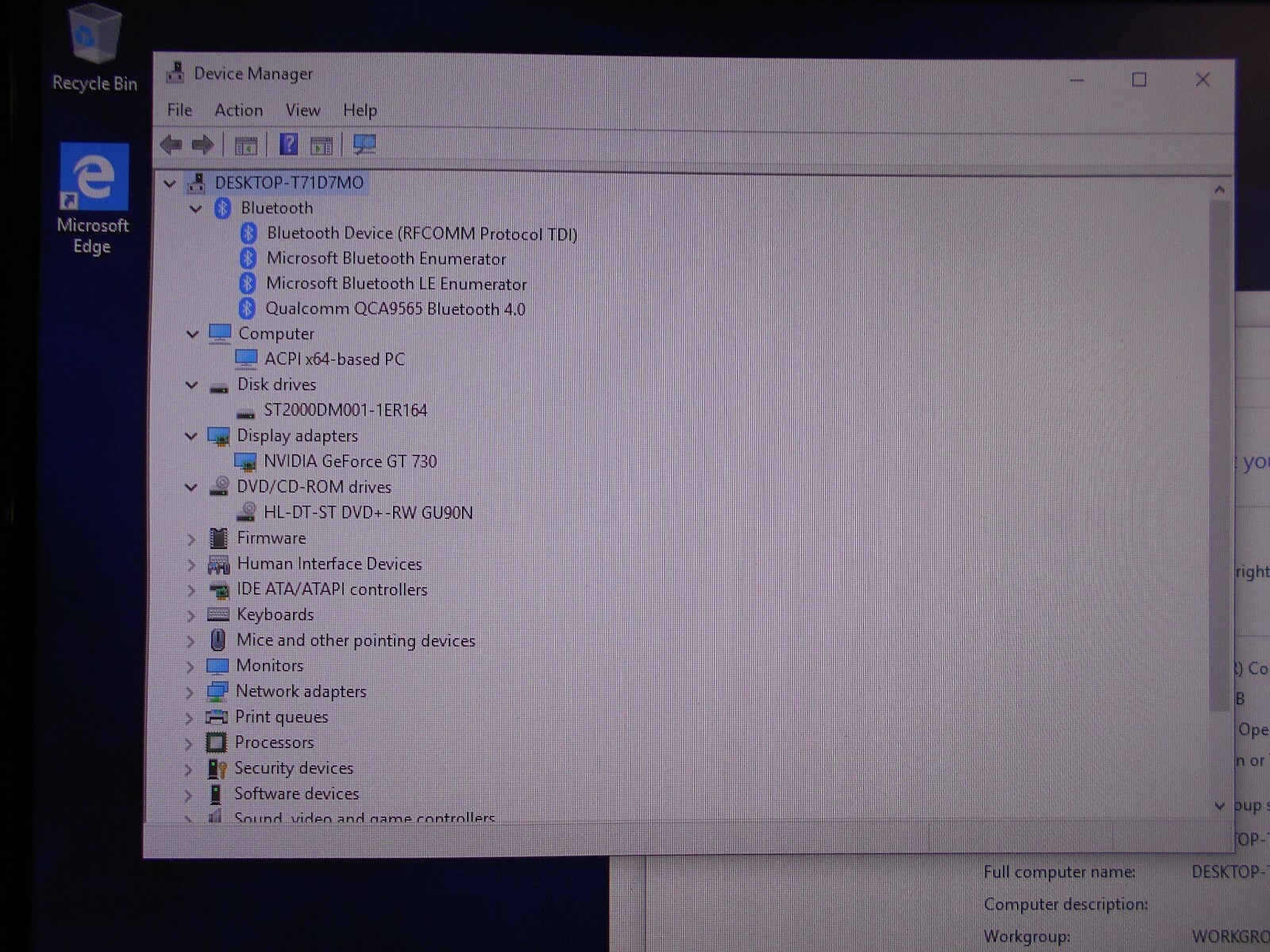Minimize the Device Manager window
Viewport: 1270px width, 952px height.
click(x=1077, y=80)
